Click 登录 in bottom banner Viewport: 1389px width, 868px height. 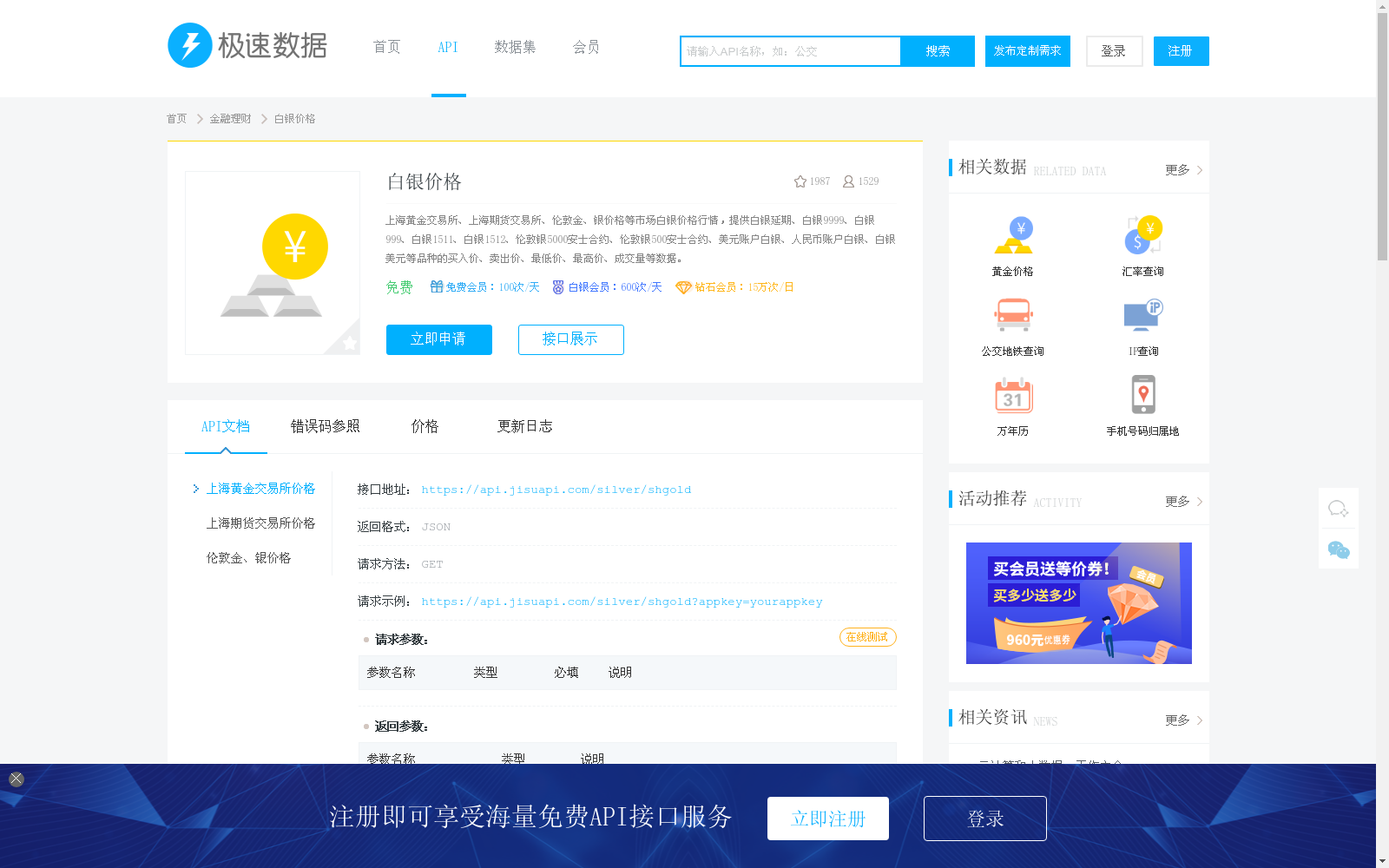[x=985, y=819]
